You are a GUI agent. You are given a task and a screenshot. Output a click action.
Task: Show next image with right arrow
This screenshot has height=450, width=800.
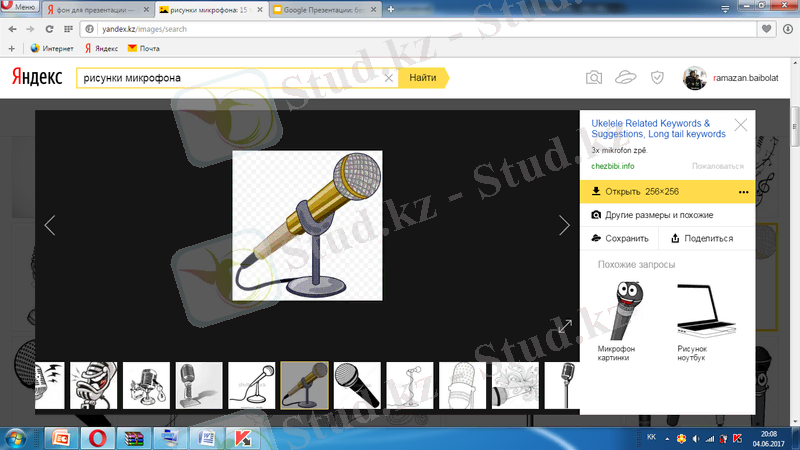click(x=564, y=226)
